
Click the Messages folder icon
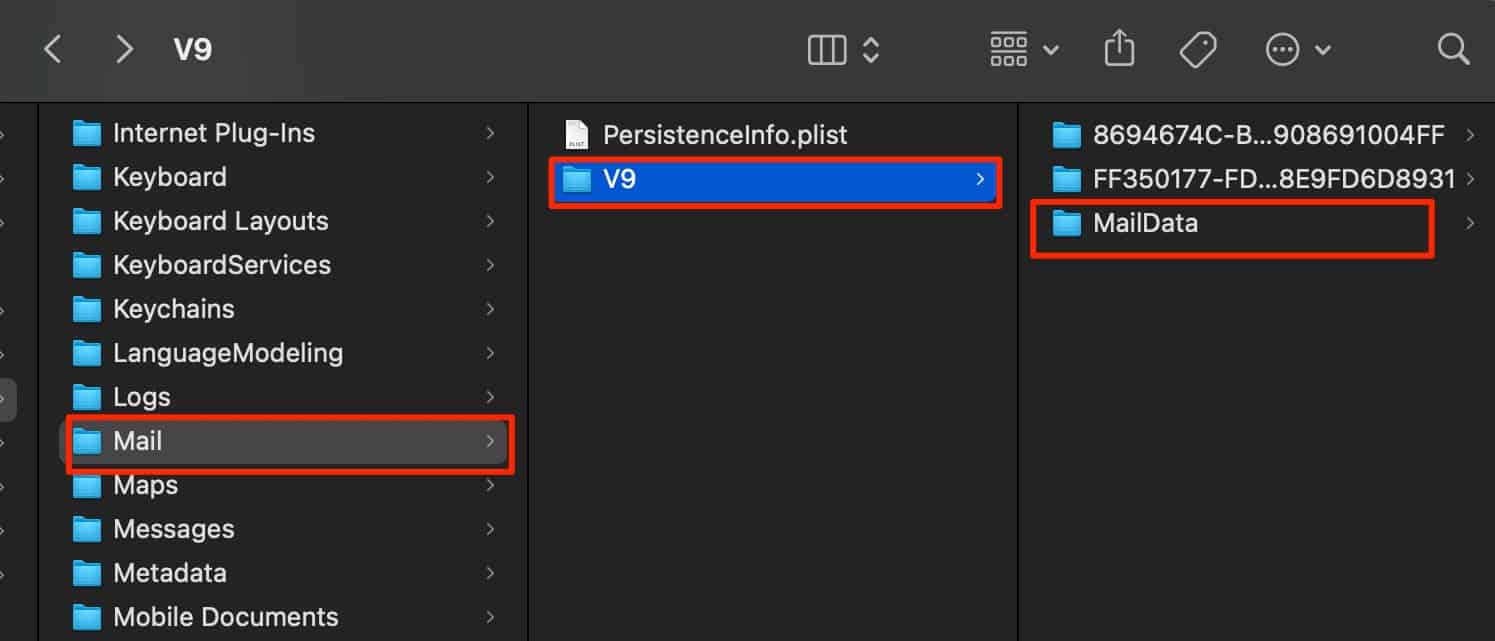87,529
